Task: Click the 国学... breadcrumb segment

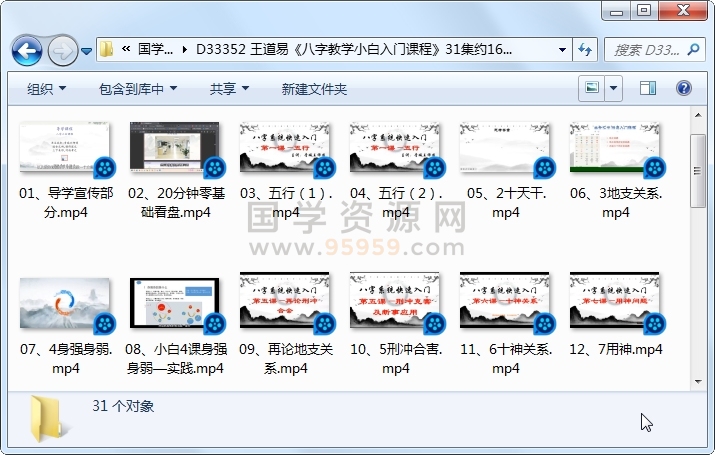Action: 155,49
